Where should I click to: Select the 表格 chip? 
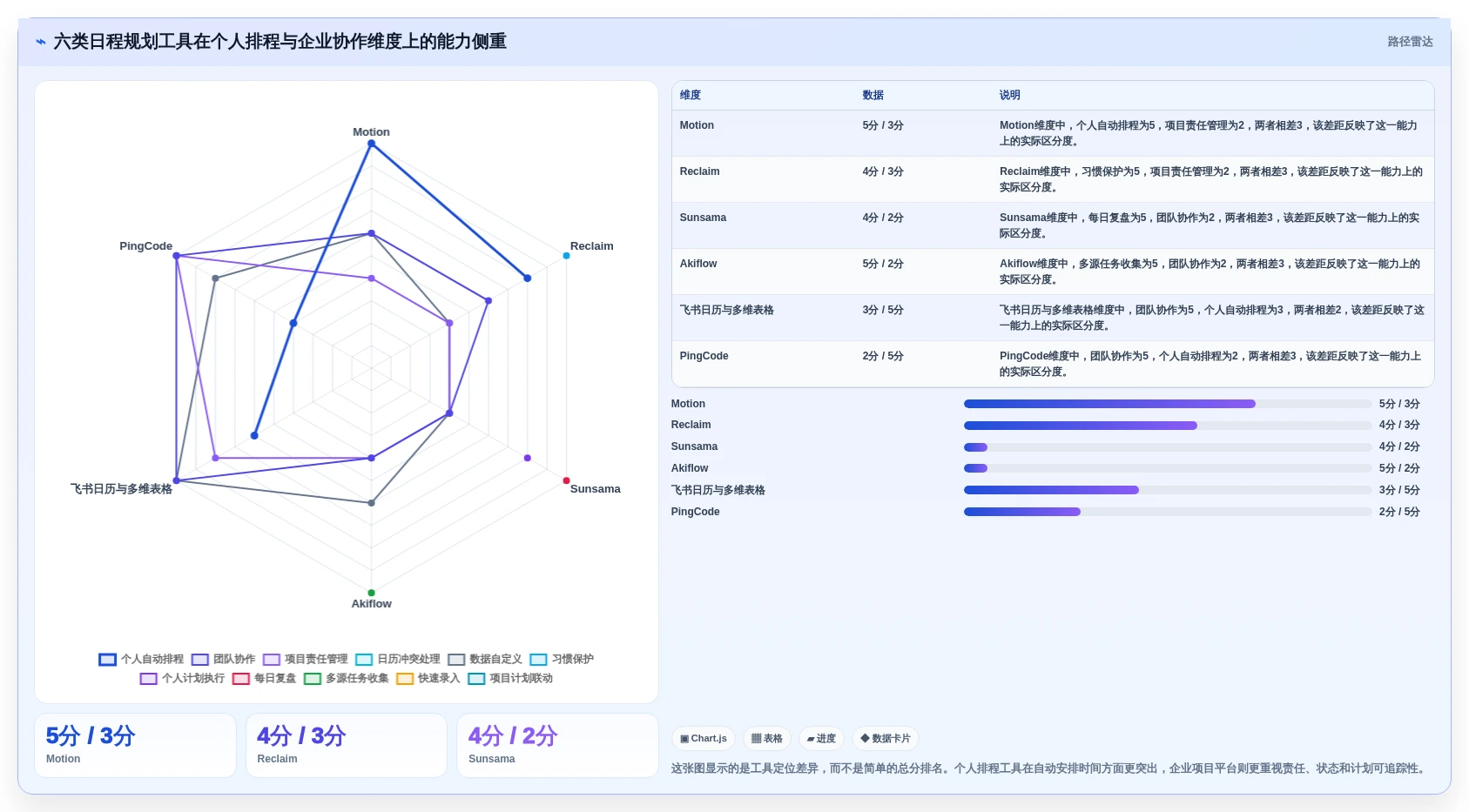(767, 739)
